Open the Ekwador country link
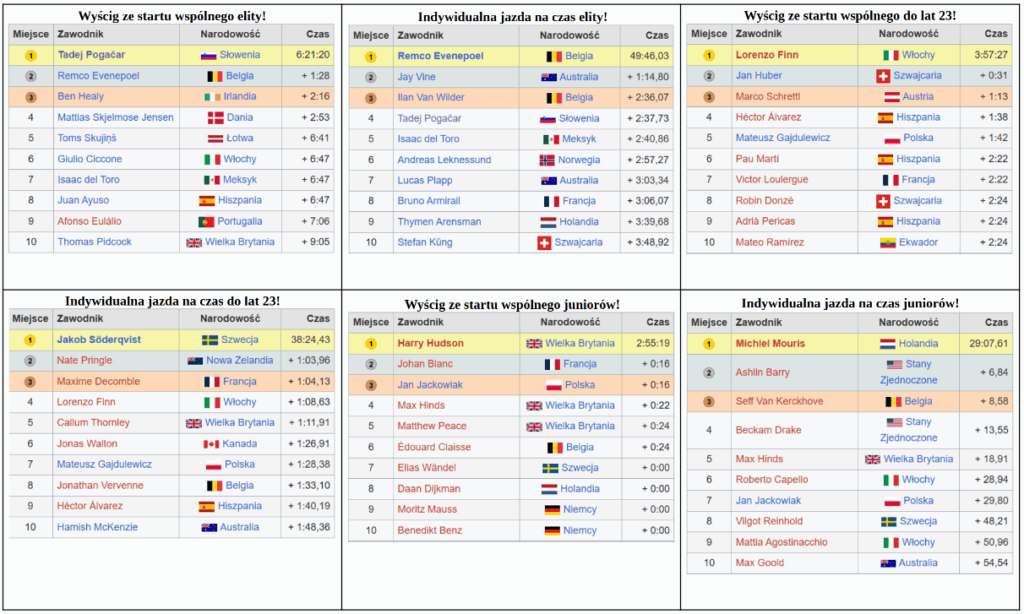This screenshot has width=1024, height=614. tap(919, 243)
